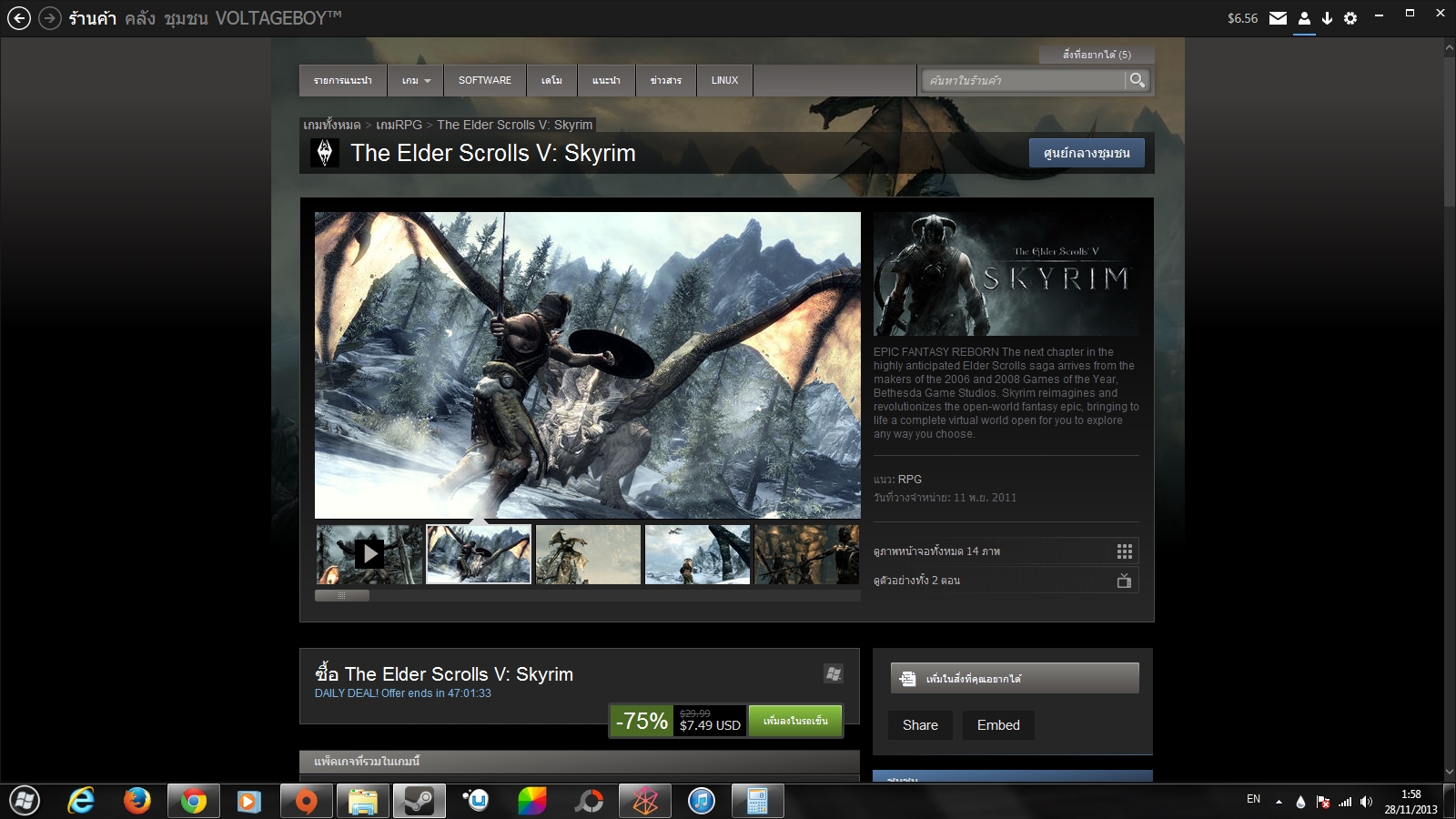The width and height of the screenshot is (1456, 819).
Task: Open the wishlist (5) link
Action: click(x=1097, y=55)
